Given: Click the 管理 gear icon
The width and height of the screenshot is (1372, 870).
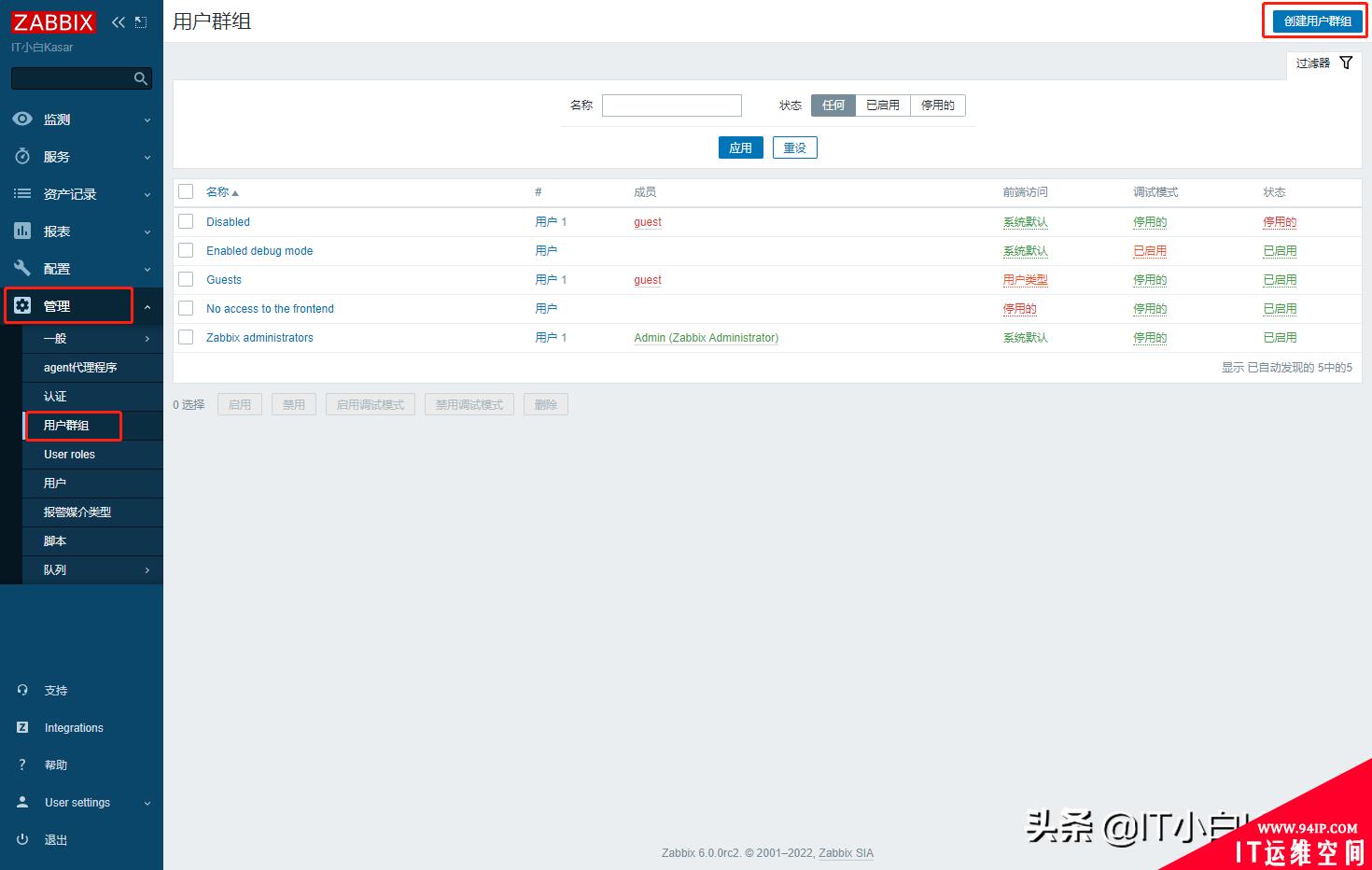Looking at the screenshot, I should coord(22,306).
